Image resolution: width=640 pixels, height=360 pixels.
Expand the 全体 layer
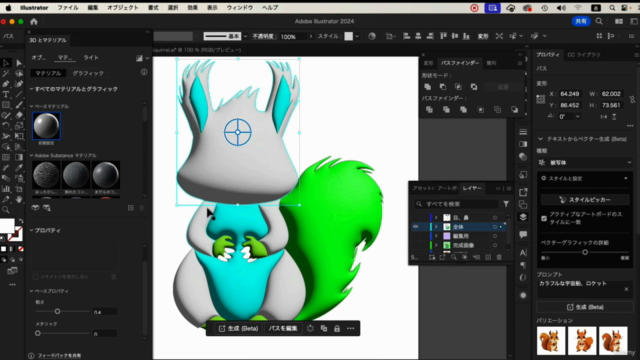point(436,227)
